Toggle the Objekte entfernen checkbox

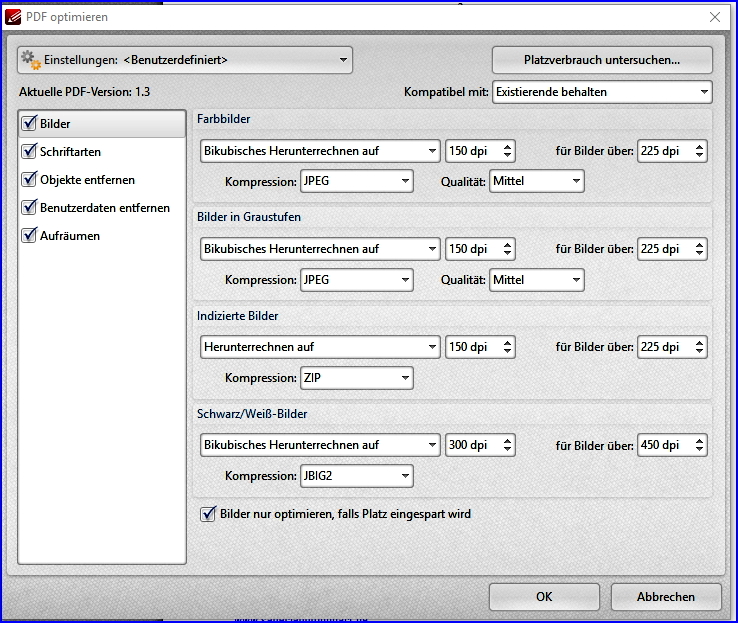coord(29,180)
